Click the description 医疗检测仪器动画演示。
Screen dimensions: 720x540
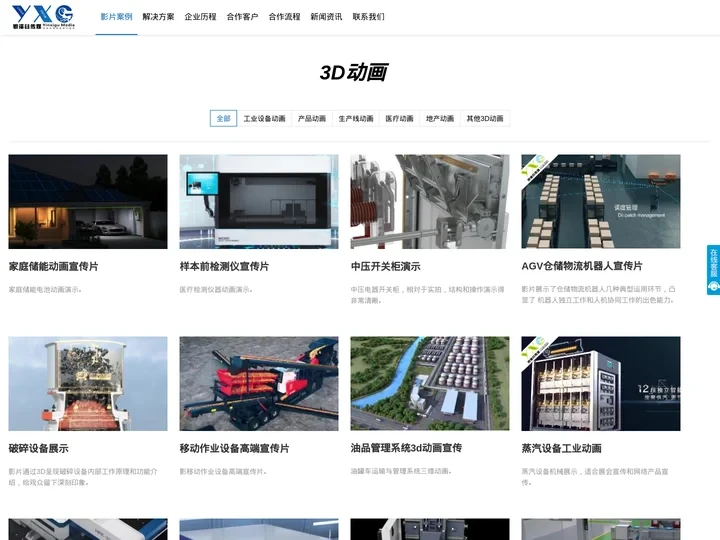pyautogui.click(x=216, y=289)
